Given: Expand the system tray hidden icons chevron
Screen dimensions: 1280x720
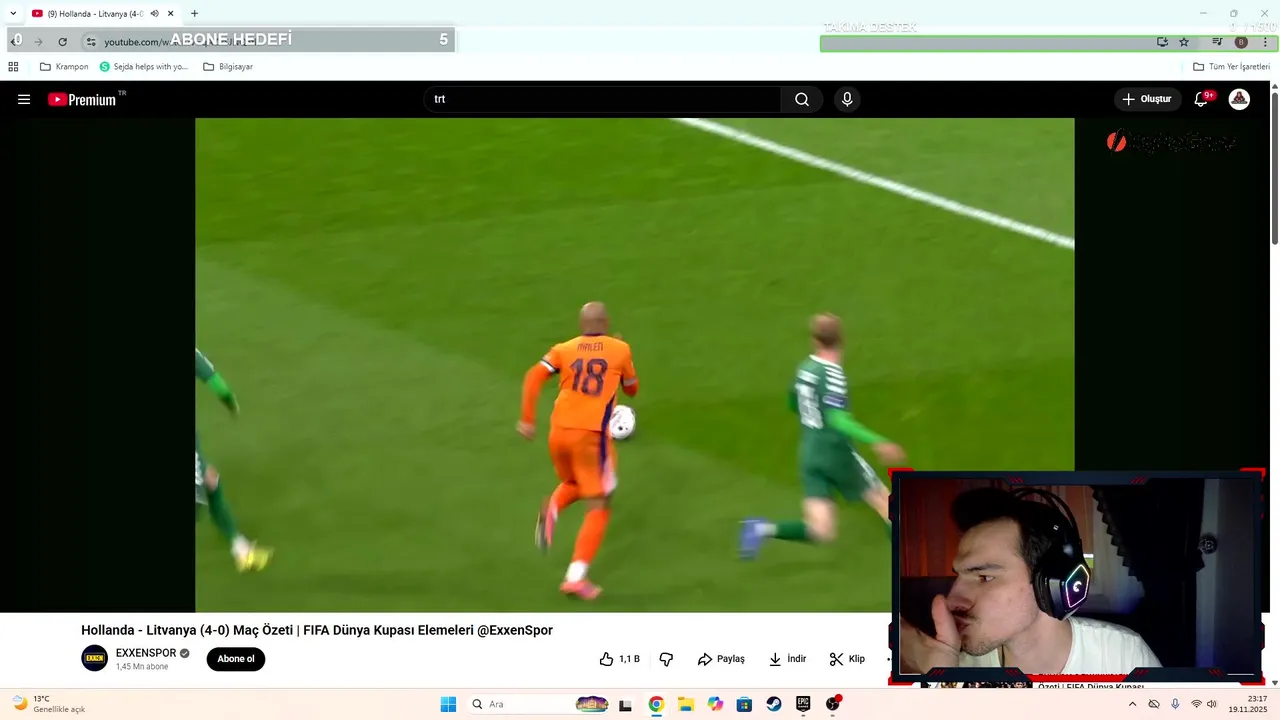Looking at the screenshot, I should (1132, 704).
